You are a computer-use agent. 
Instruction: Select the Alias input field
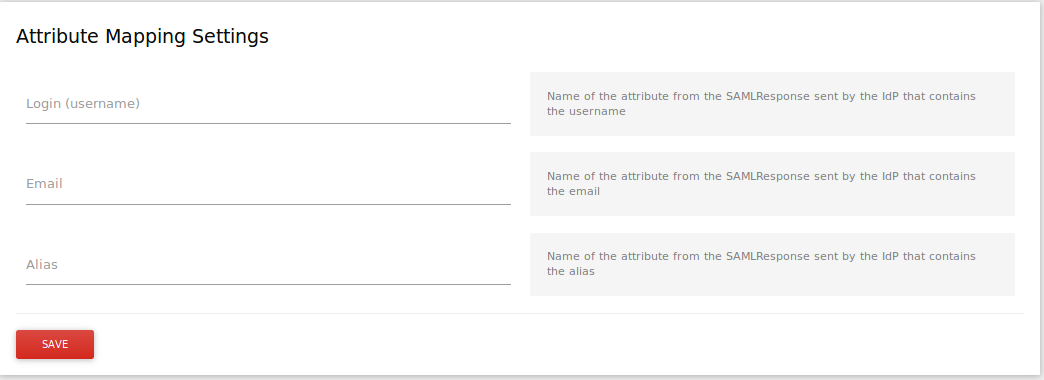click(268, 264)
